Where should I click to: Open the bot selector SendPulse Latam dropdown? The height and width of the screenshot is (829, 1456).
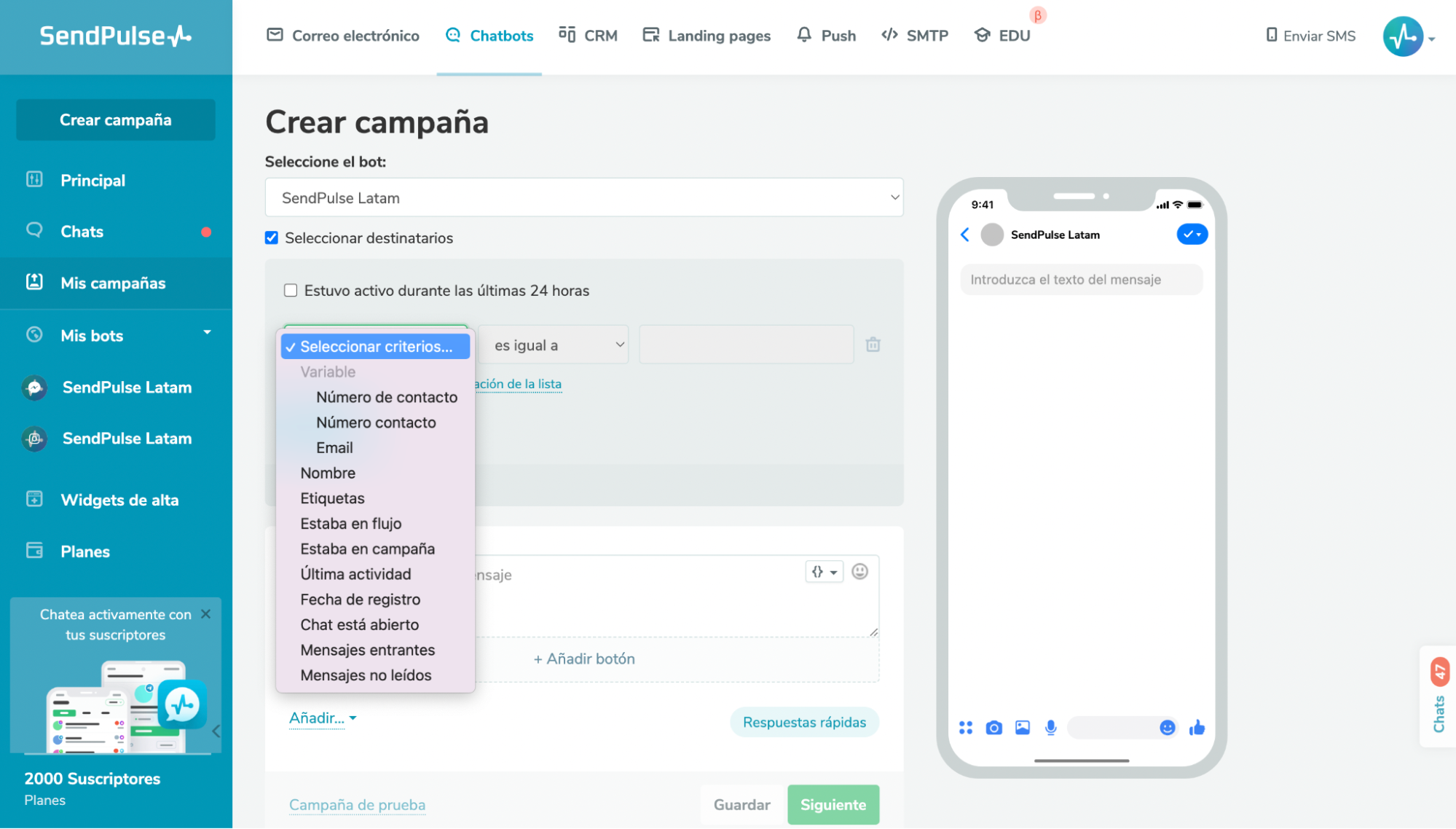(x=584, y=197)
